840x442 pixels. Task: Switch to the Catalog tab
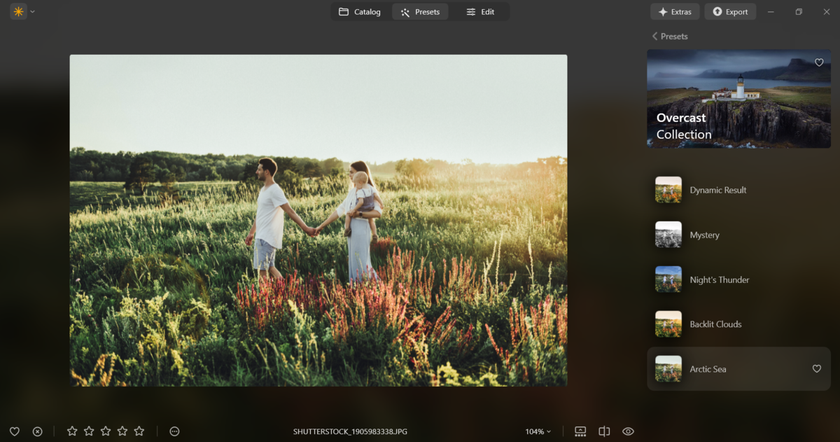(x=359, y=12)
